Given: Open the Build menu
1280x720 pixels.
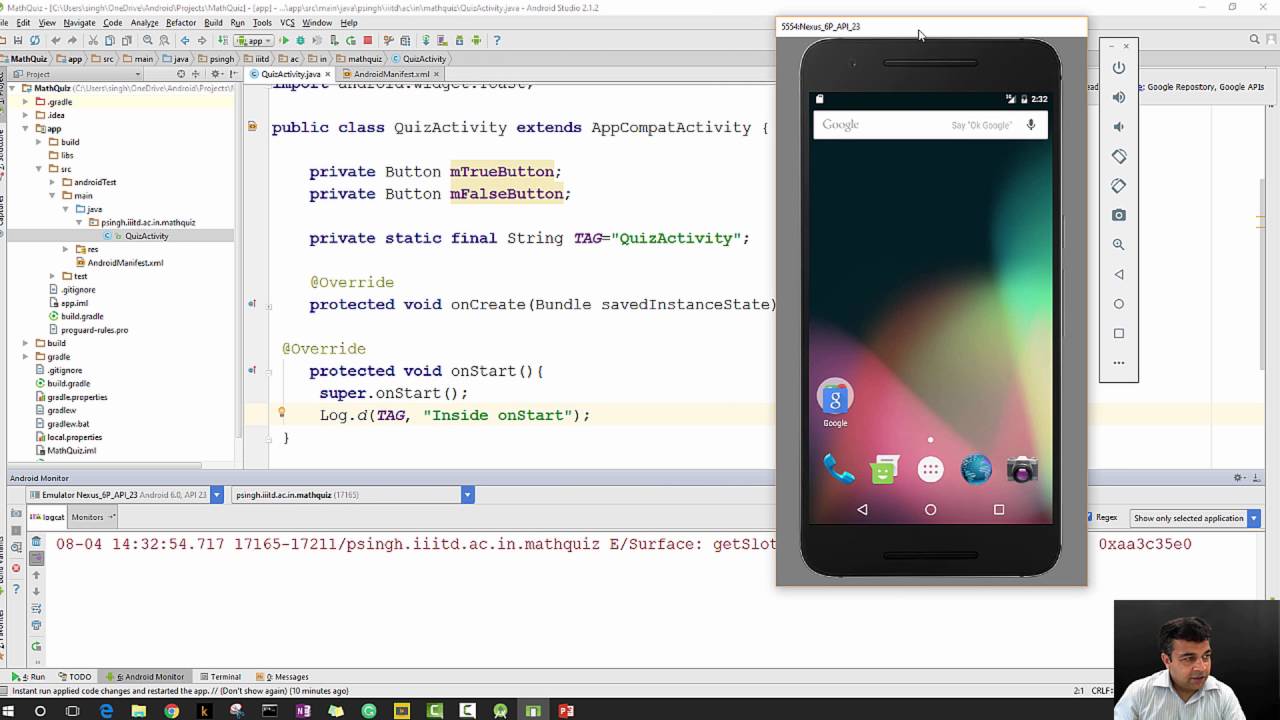Looking at the screenshot, I should pyautogui.click(x=213, y=22).
